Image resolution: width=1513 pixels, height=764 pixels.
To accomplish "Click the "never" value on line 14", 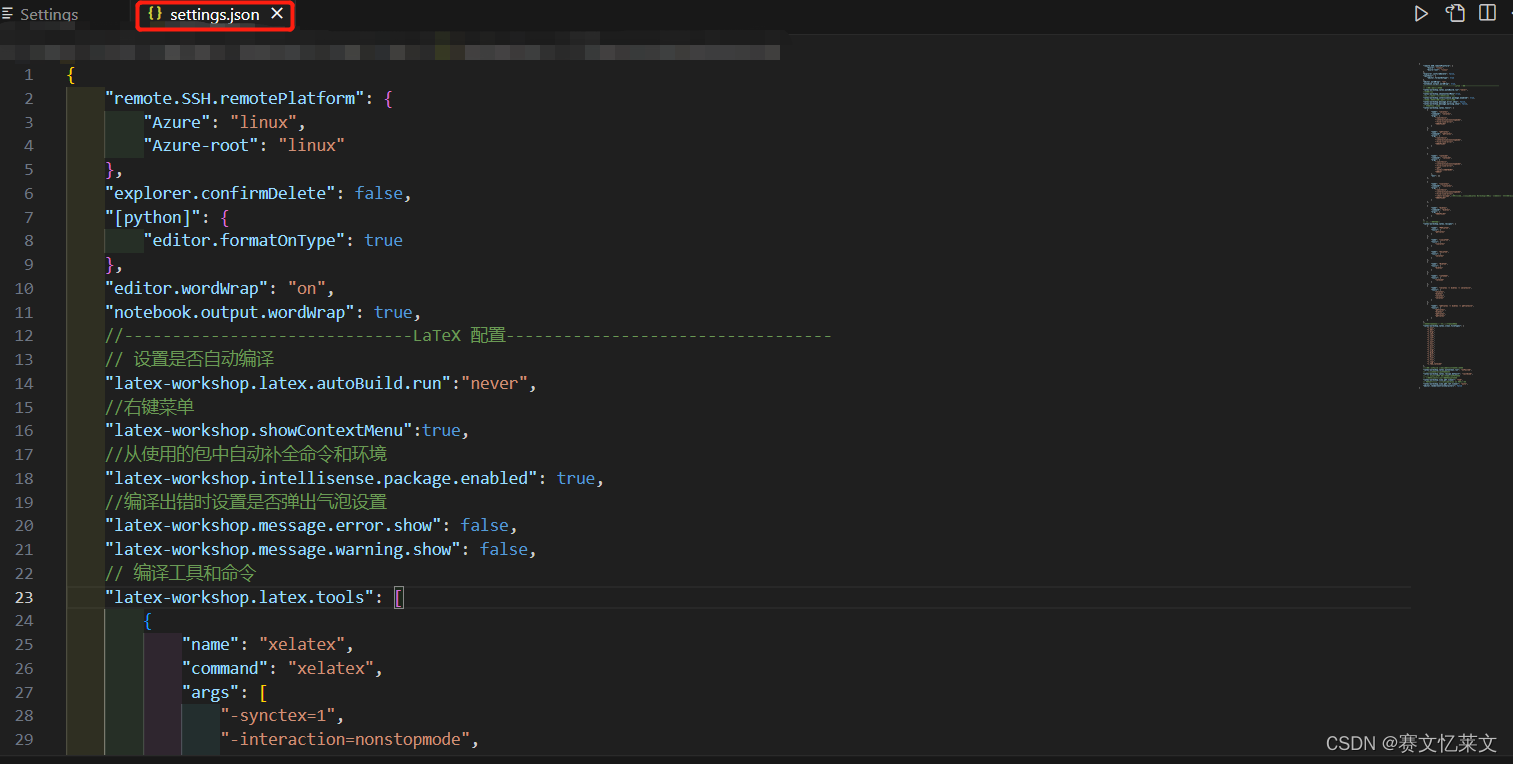I will coord(496,384).
